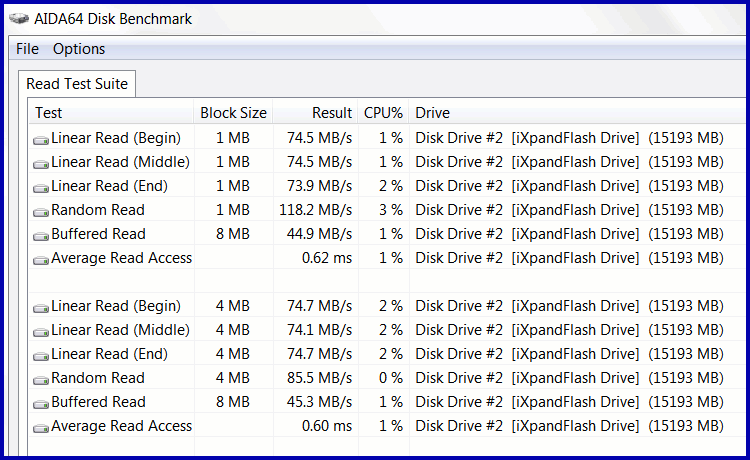Click disk icon for 4 MB Linear Read (Begin)
The image size is (750, 460).
coord(41,307)
